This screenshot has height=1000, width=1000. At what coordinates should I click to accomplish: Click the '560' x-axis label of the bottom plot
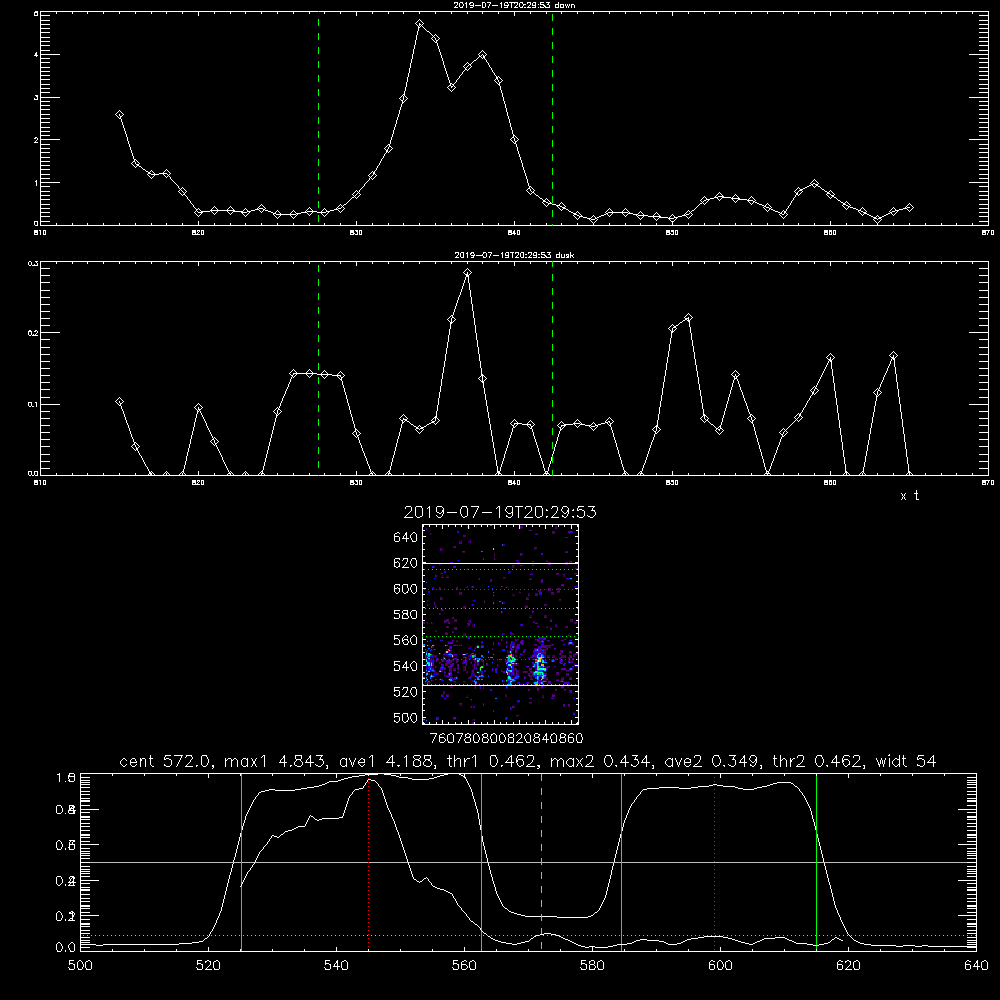[x=464, y=966]
